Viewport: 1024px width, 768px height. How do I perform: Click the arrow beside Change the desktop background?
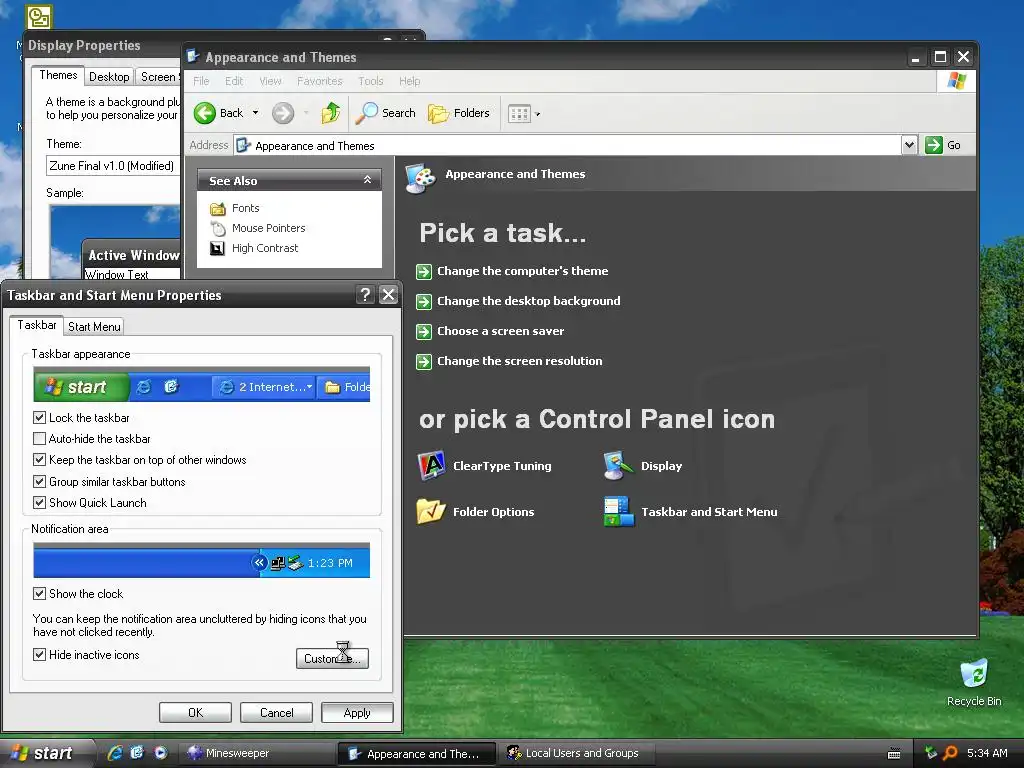point(424,302)
